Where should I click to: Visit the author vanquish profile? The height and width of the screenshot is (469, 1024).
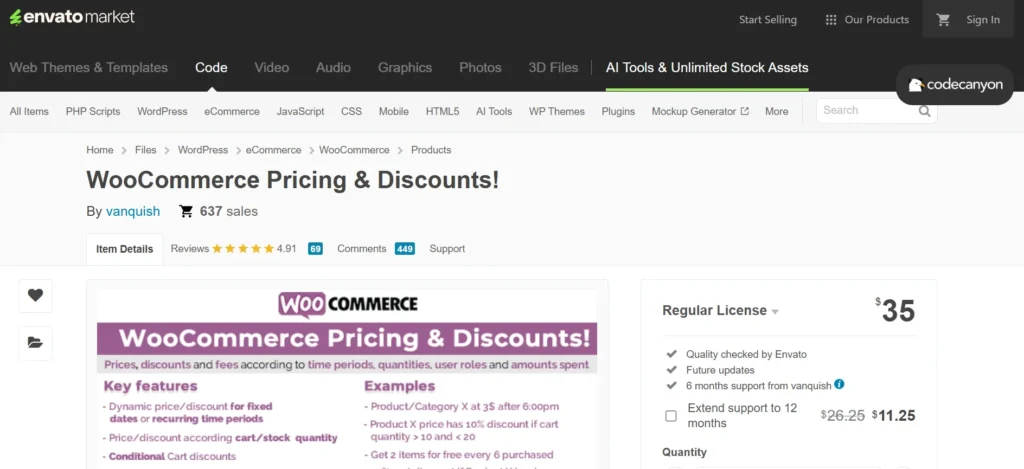click(x=133, y=211)
